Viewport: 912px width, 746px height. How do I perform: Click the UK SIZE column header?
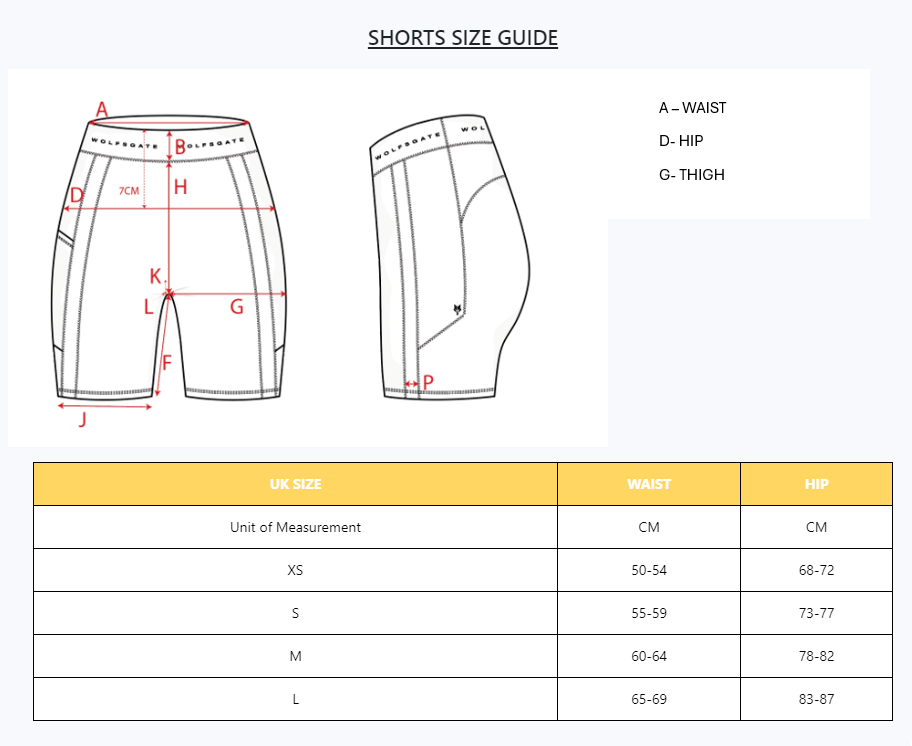pos(295,484)
